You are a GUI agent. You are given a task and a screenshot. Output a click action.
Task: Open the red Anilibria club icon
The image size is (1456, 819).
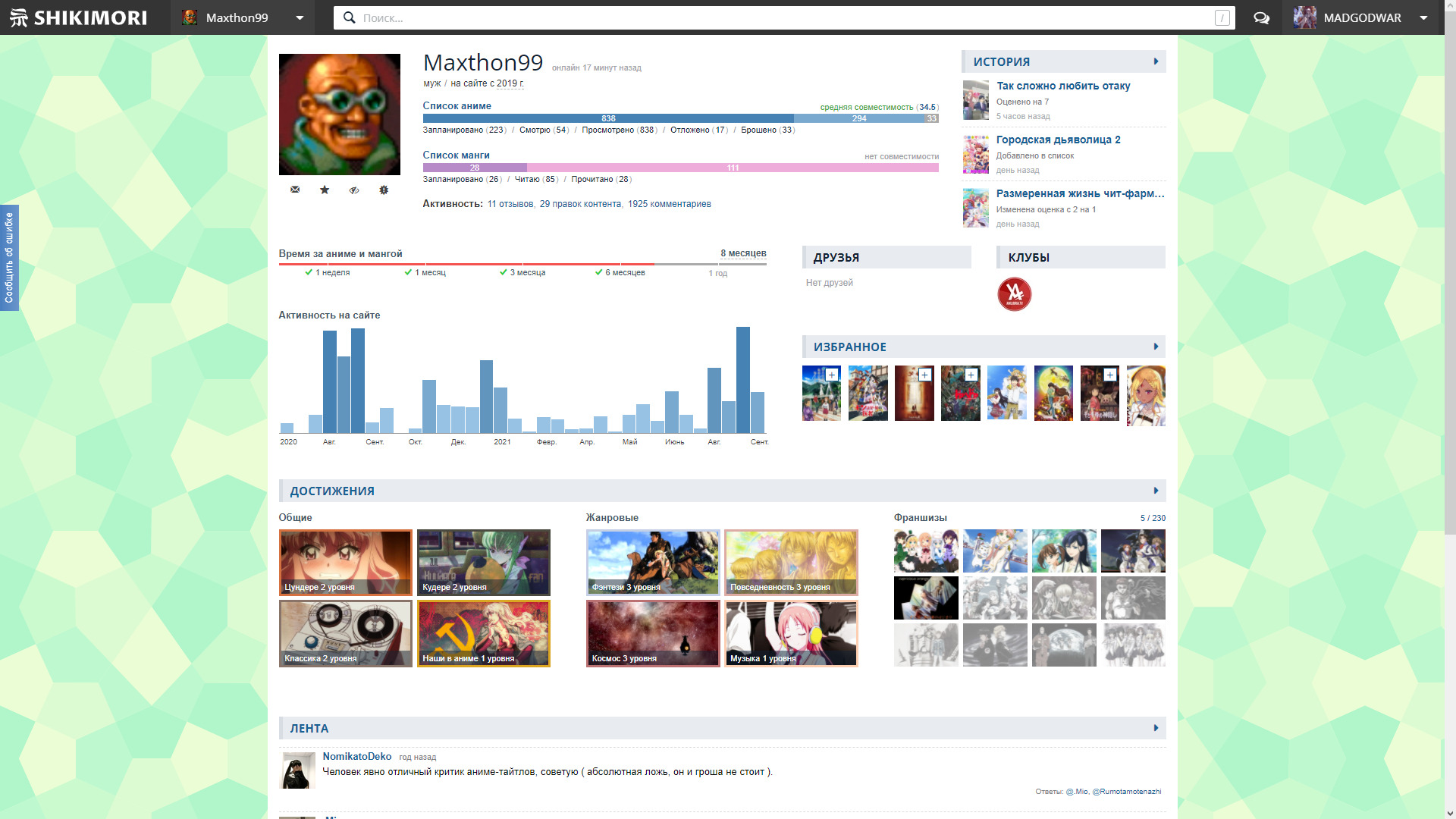1014,294
